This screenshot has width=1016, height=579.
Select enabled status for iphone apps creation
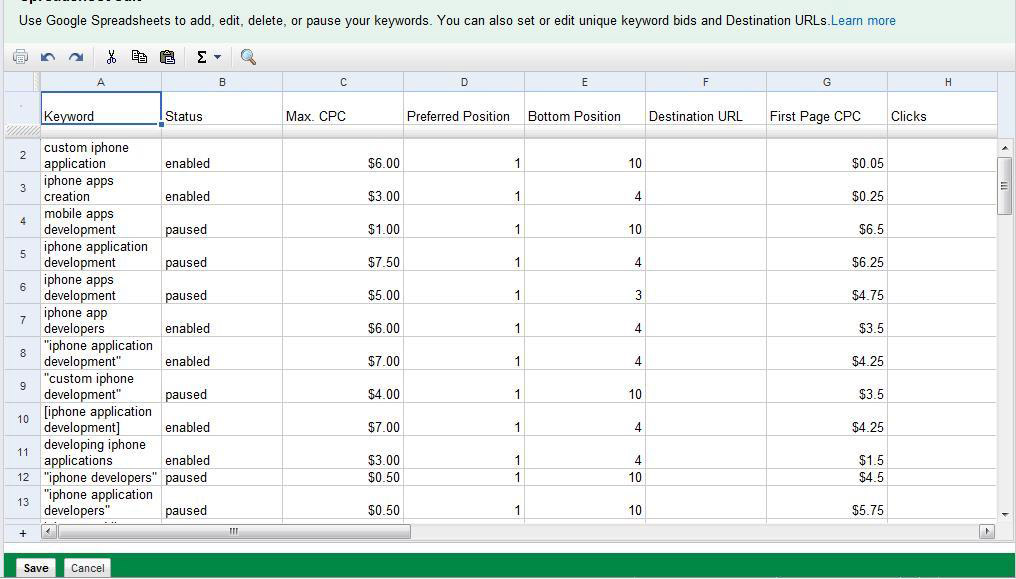point(222,188)
